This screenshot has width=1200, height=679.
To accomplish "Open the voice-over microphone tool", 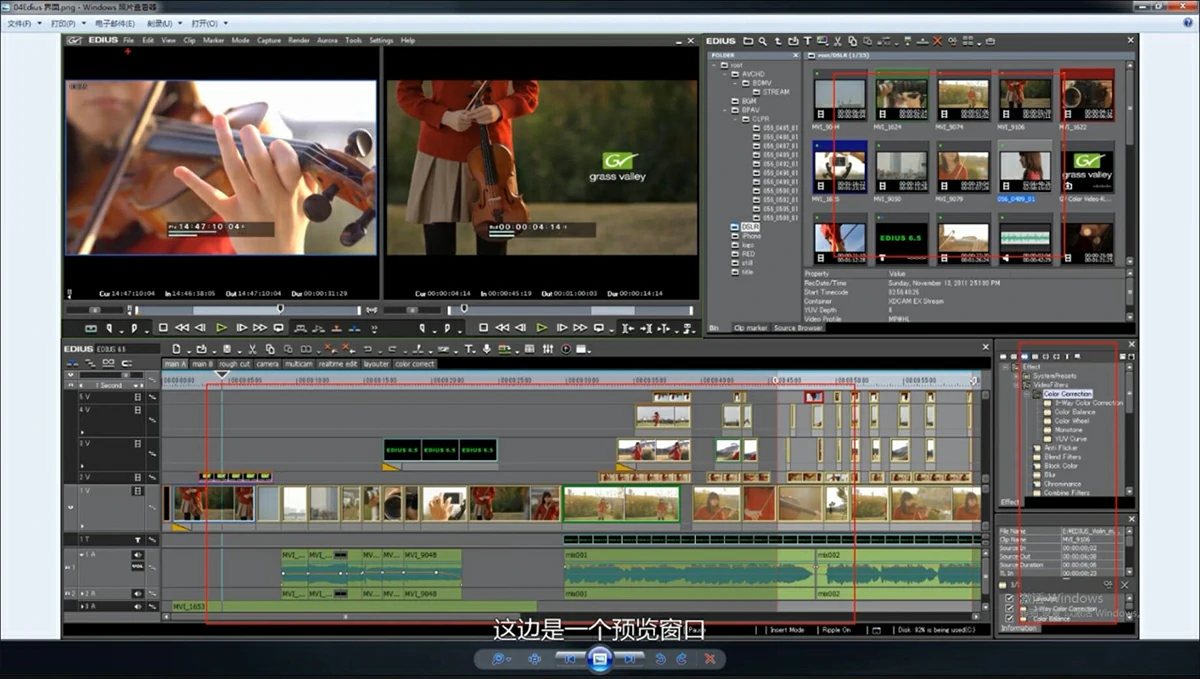I will pyautogui.click(x=487, y=349).
